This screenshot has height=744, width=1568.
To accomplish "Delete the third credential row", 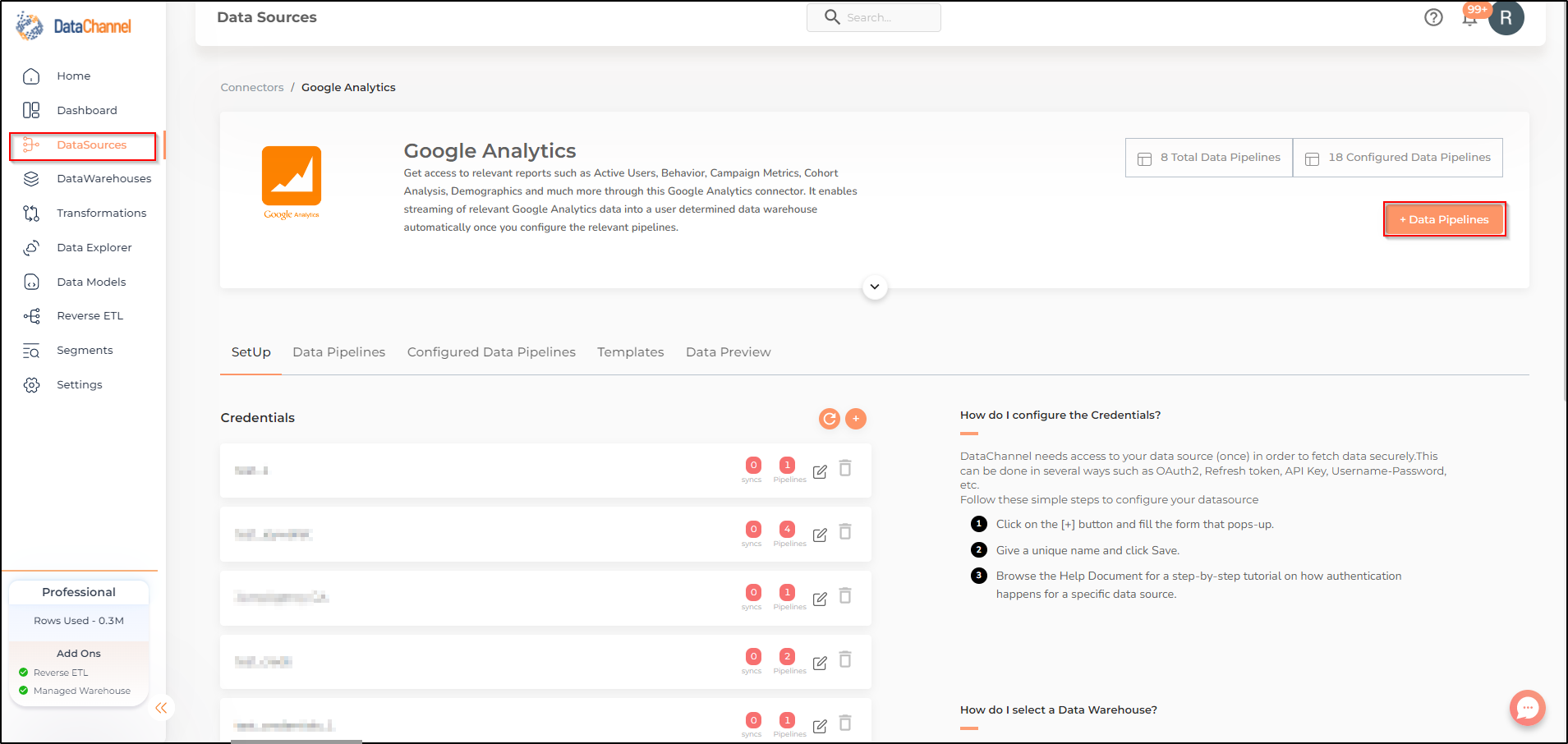I will pyautogui.click(x=845, y=595).
